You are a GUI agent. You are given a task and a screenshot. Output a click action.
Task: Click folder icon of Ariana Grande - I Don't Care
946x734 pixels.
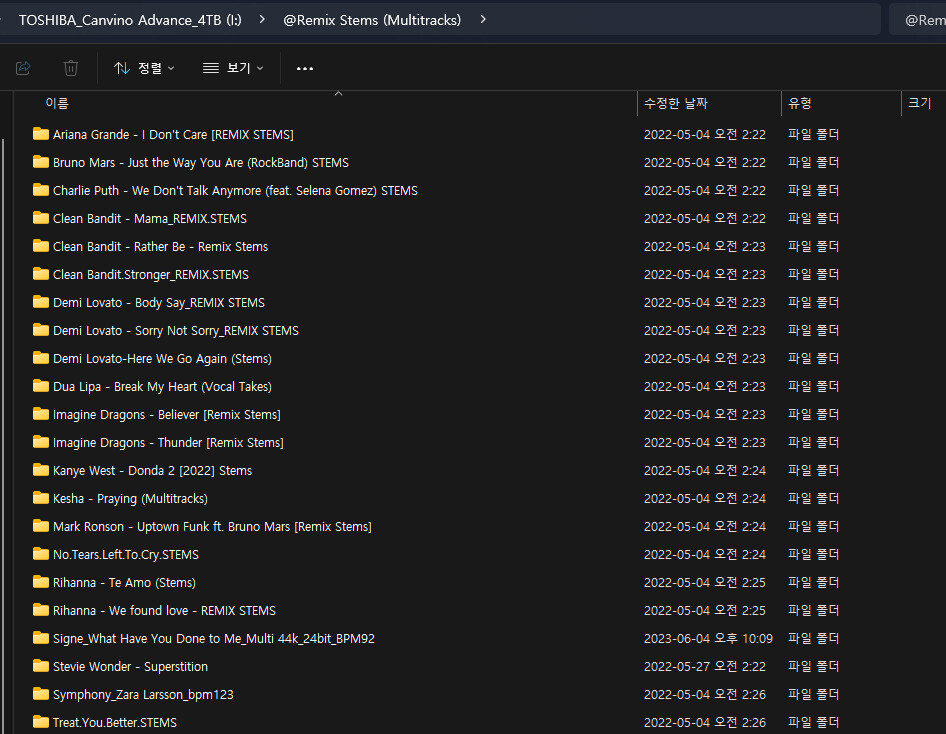pos(41,134)
